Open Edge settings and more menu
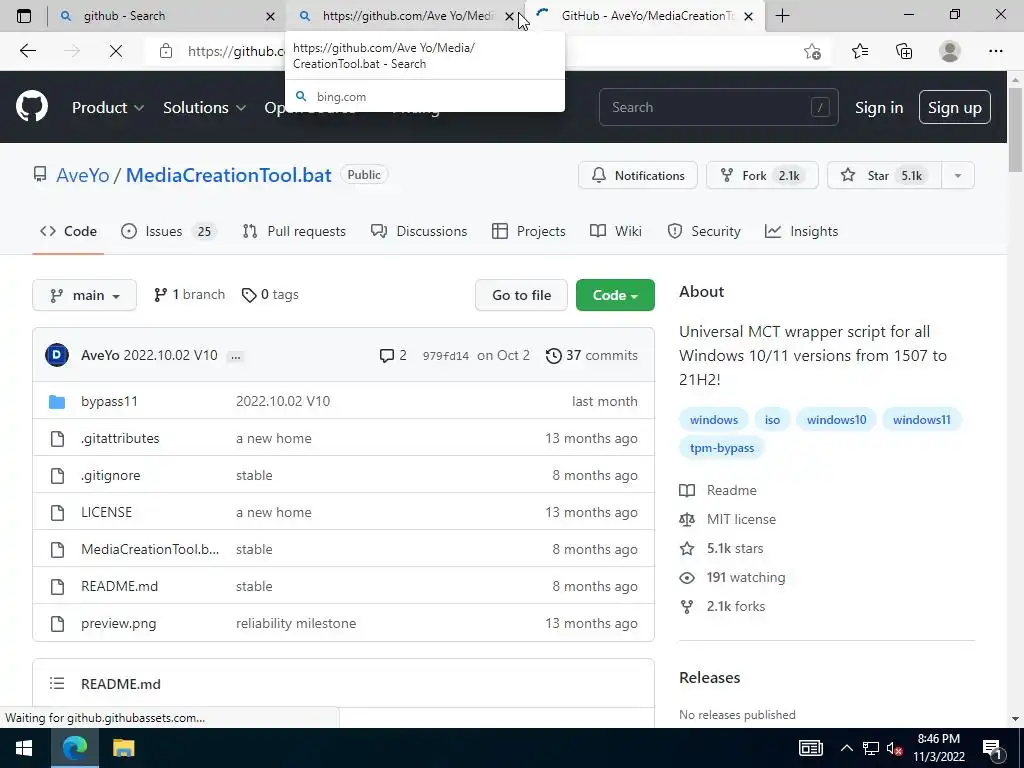This screenshot has height=768, width=1024. (x=995, y=51)
